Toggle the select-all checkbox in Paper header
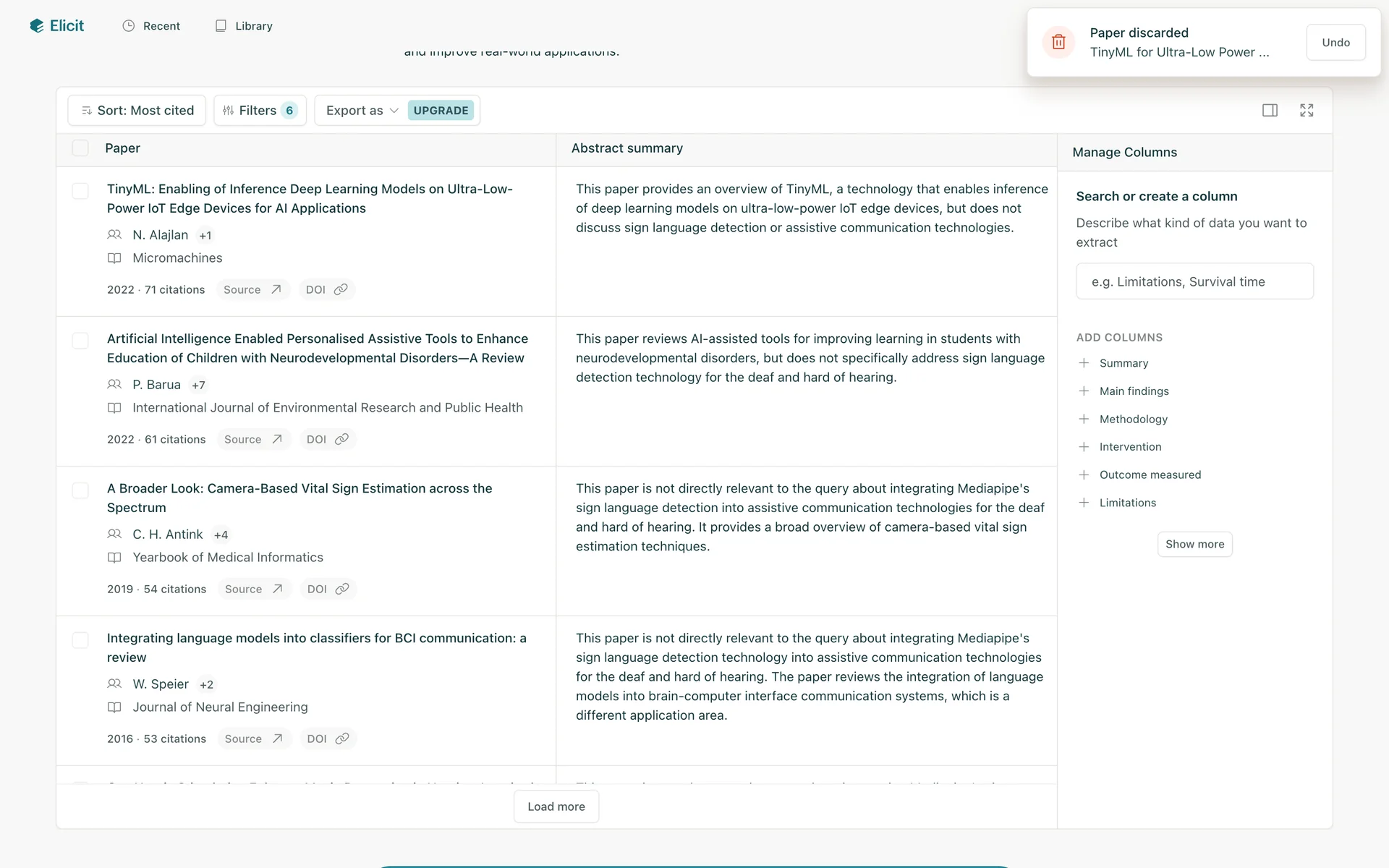The width and height of the screenshot is (1389, 868). click(x=80, y=148)
